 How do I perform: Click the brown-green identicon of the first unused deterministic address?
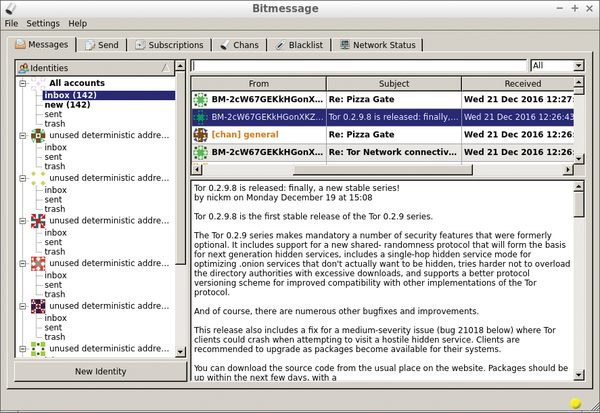click(38, 135)
